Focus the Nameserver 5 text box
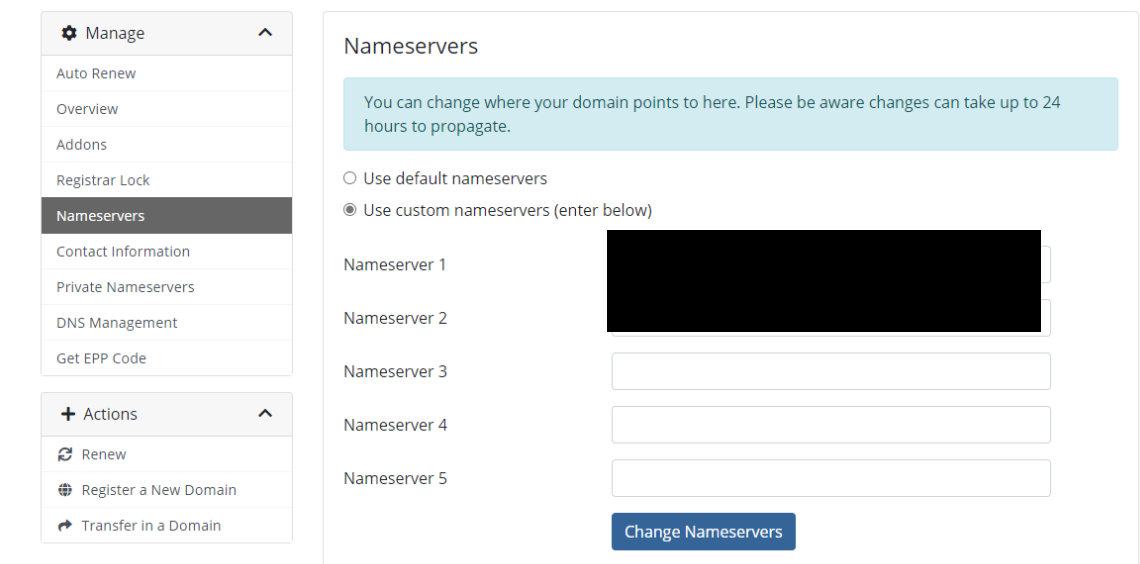 pyautogui.click(x=831, y=478)
